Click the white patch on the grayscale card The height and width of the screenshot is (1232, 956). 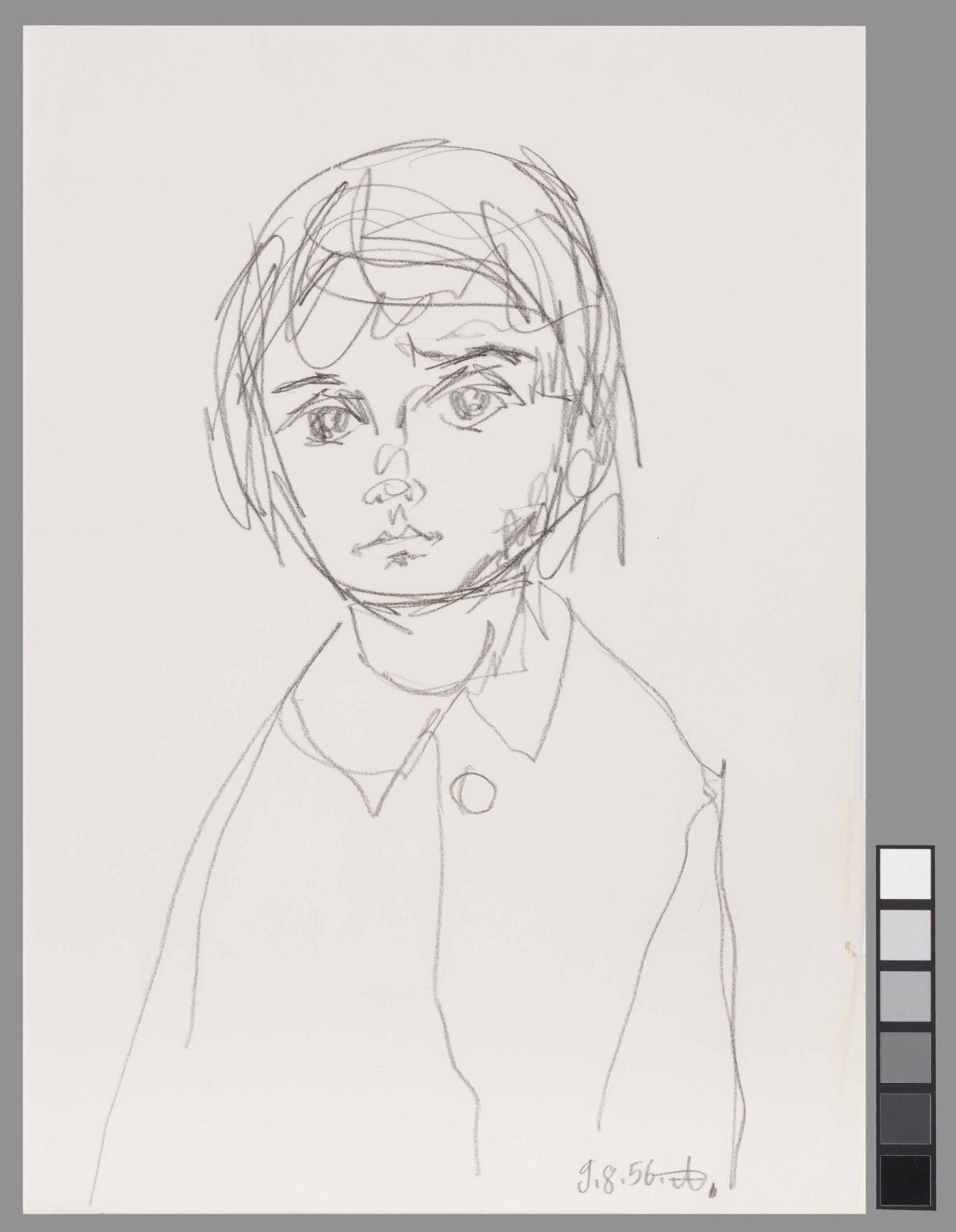pyautogui.click(x=905, y=873)
